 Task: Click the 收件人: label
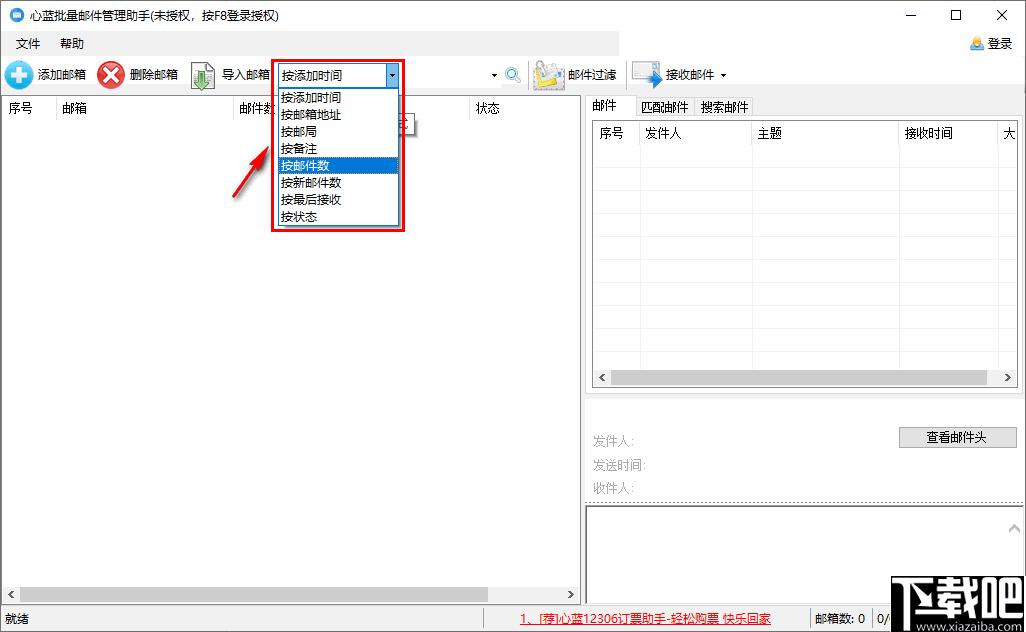coord(613,488)
